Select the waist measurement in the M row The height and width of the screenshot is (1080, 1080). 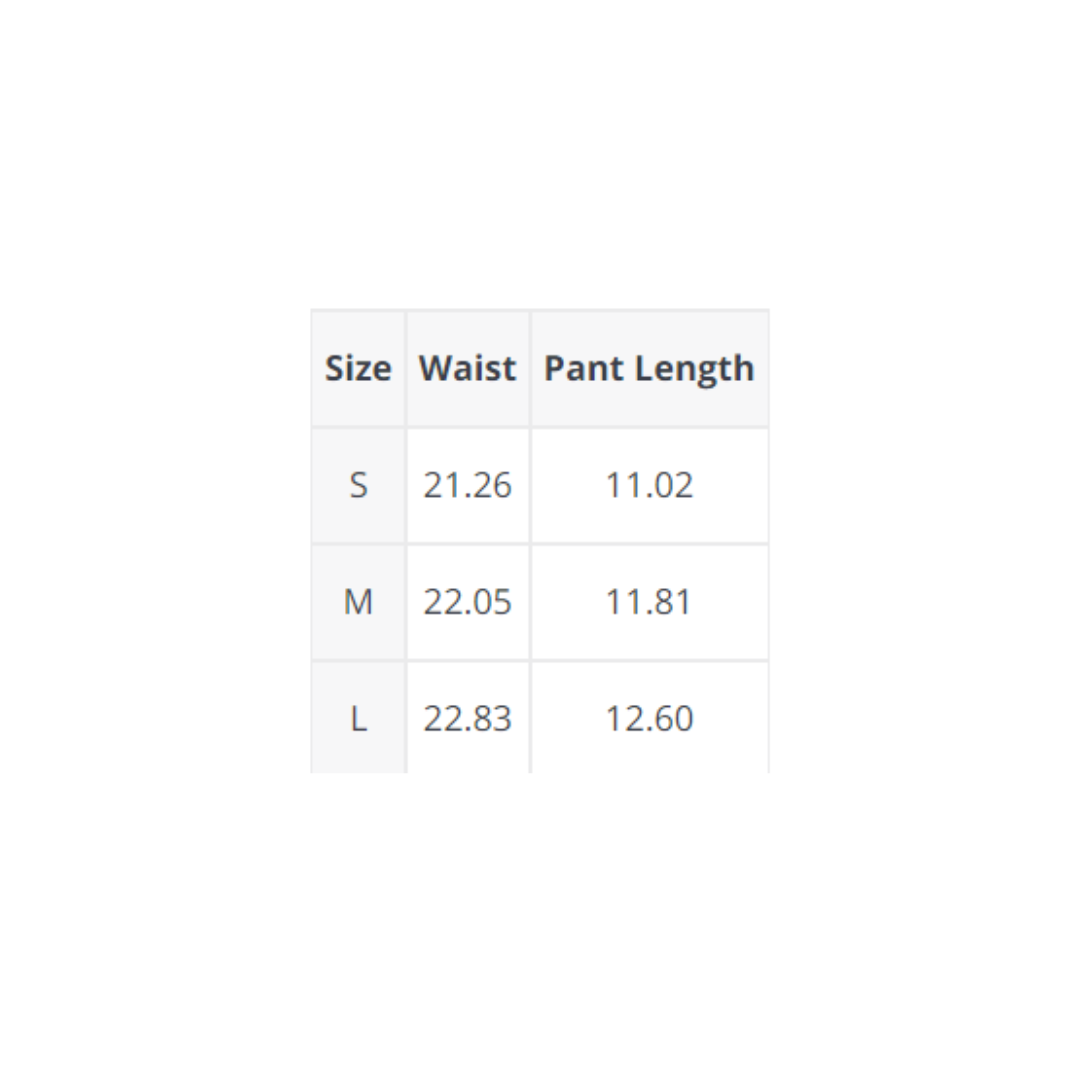[x=467, y=603]
